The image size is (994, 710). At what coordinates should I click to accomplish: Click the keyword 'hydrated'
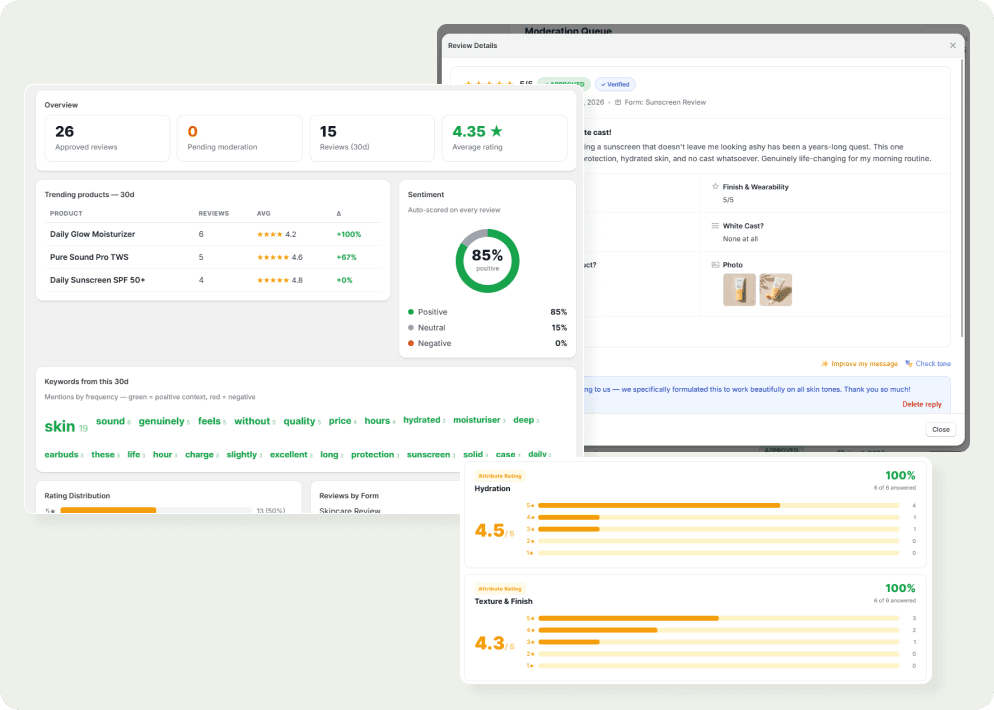[424, 420]
